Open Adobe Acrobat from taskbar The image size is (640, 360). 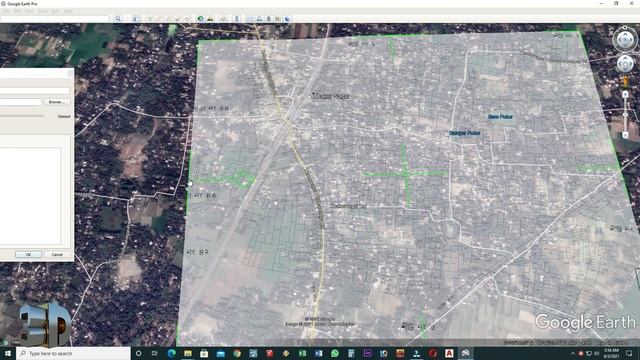(449, 353)
